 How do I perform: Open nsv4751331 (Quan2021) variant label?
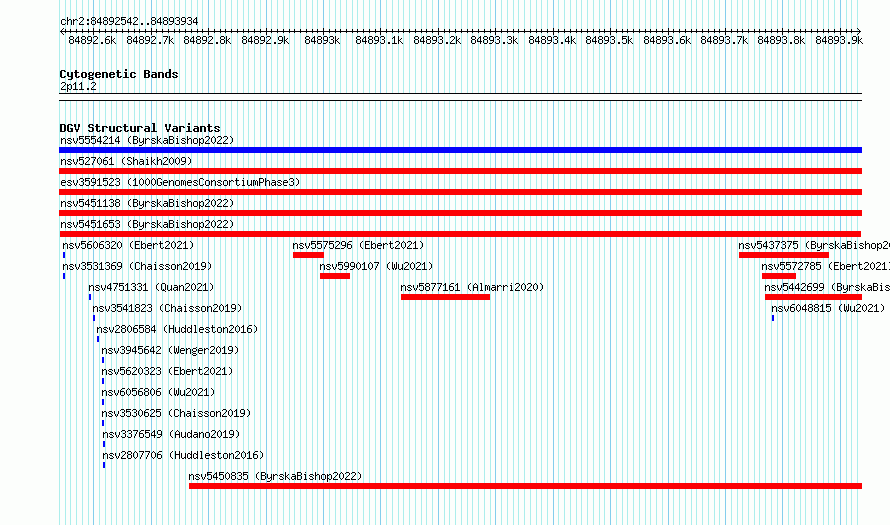(x=151, y=287)
